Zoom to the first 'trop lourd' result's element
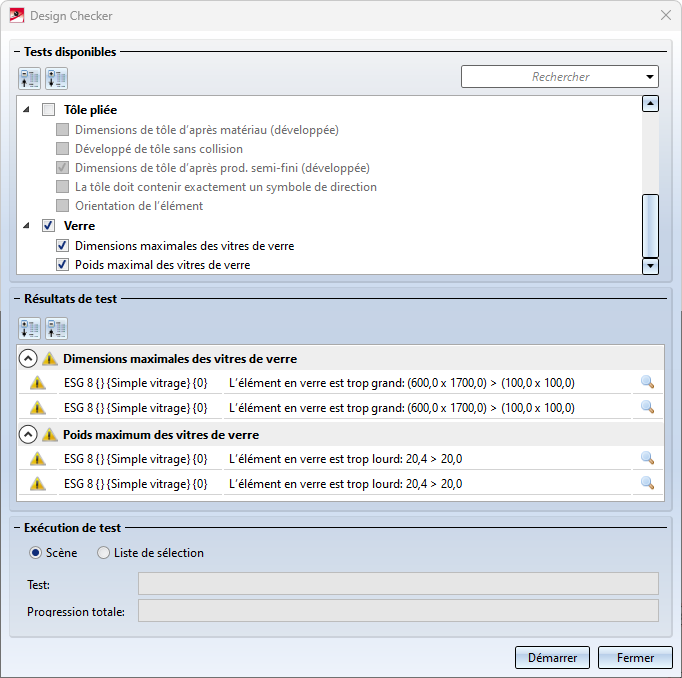 click(647, 458)
